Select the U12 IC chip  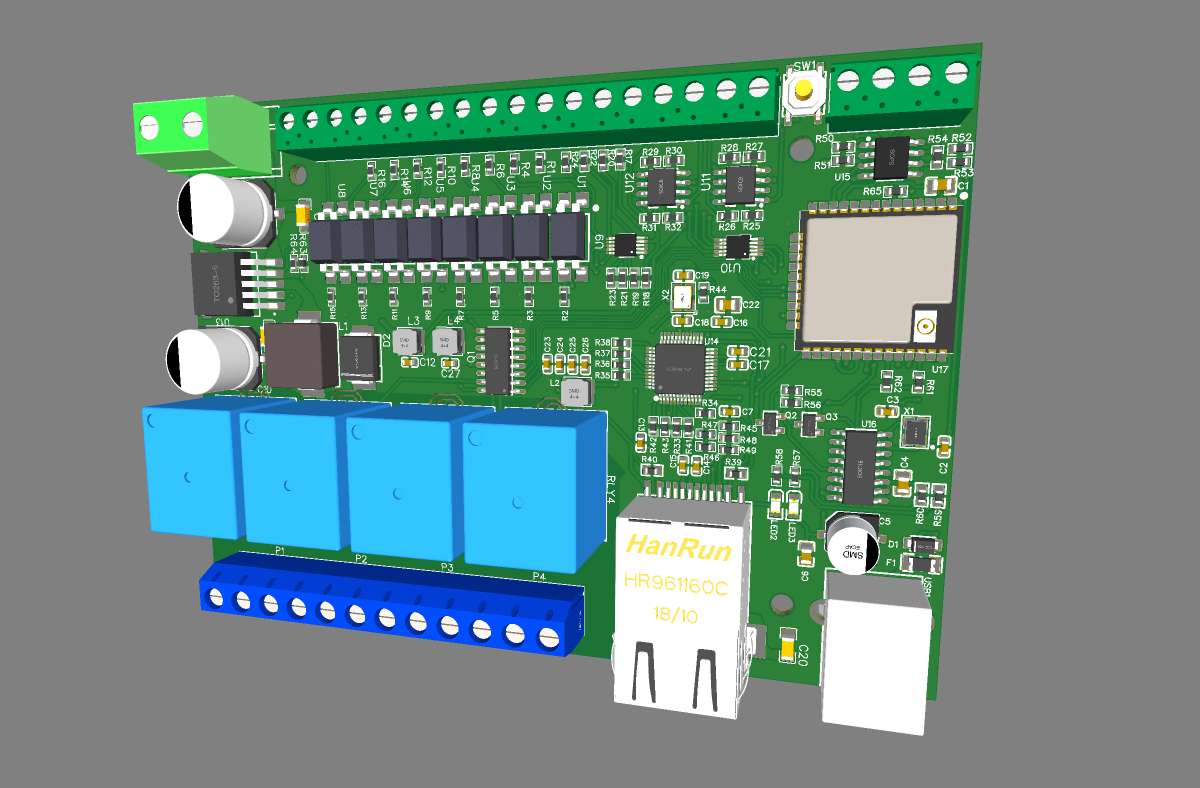[x=659, y=183]
